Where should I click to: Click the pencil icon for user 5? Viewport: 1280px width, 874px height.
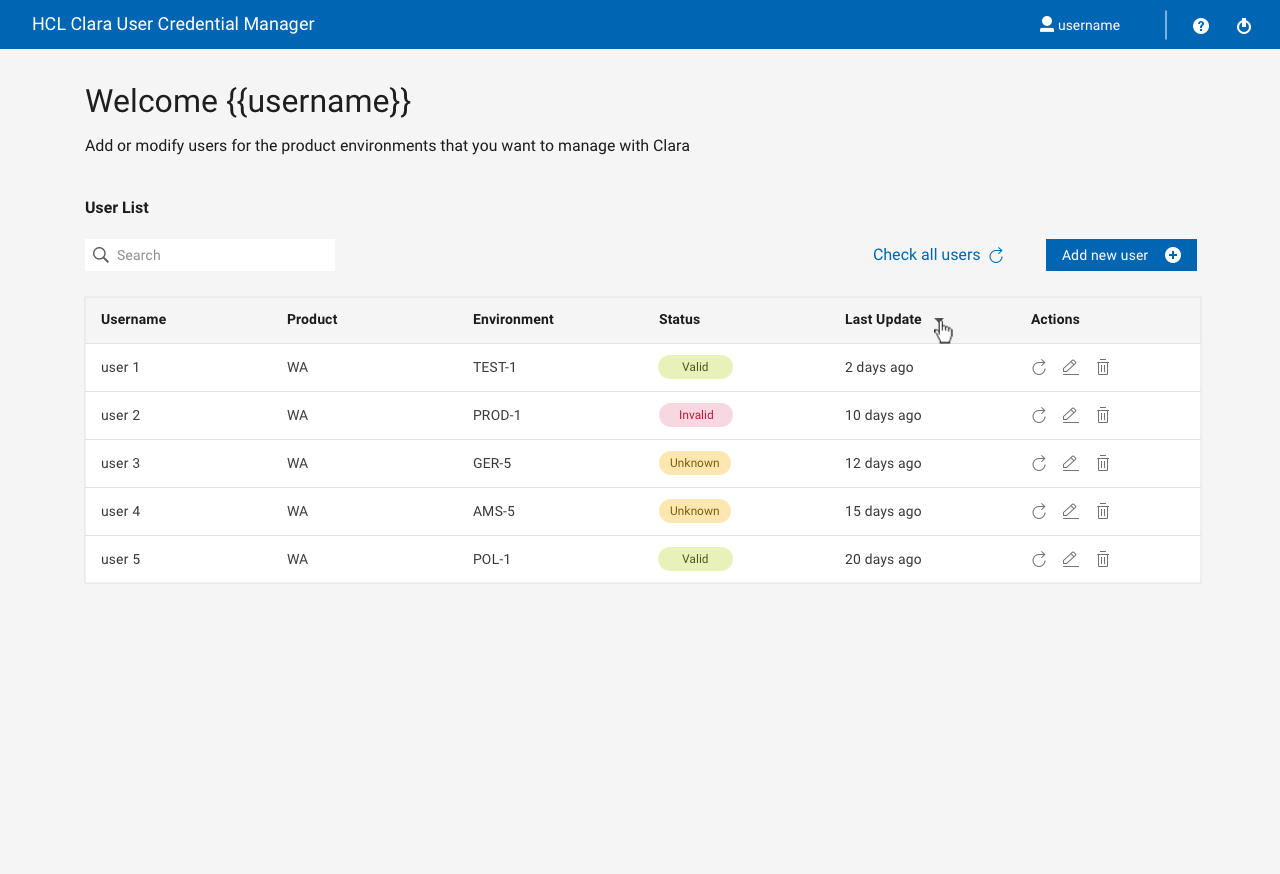coord(1070,559)
